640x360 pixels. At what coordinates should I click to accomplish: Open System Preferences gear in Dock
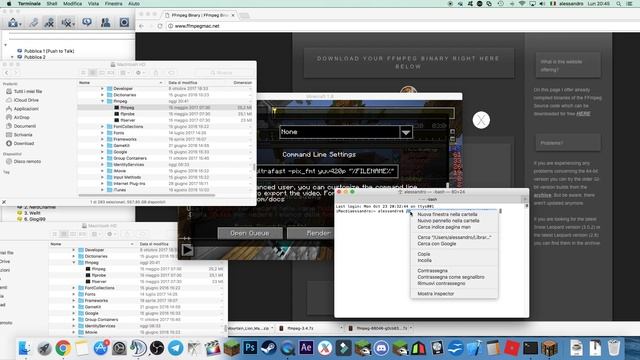119,348
